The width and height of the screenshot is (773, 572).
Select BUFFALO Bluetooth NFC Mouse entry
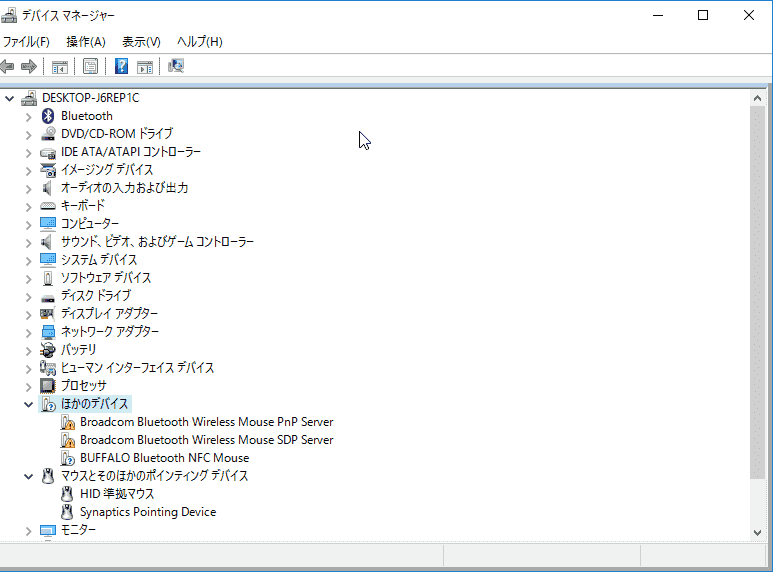pos(165,458)
